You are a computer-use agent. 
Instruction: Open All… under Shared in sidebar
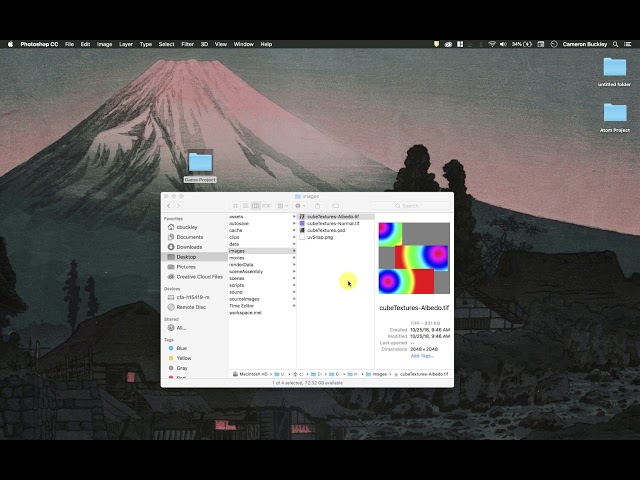[x=195, y=328]
